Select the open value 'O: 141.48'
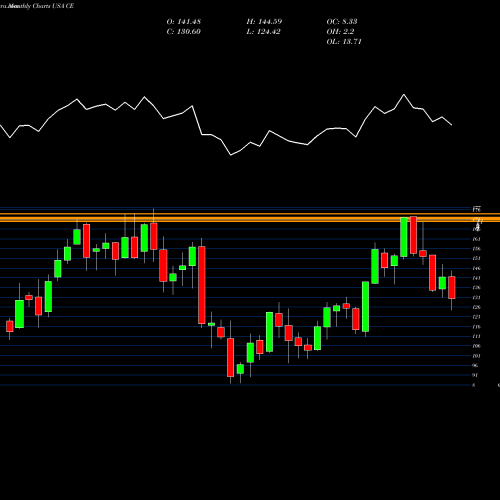This screenshot has width=500, height=500. (184, 22)
